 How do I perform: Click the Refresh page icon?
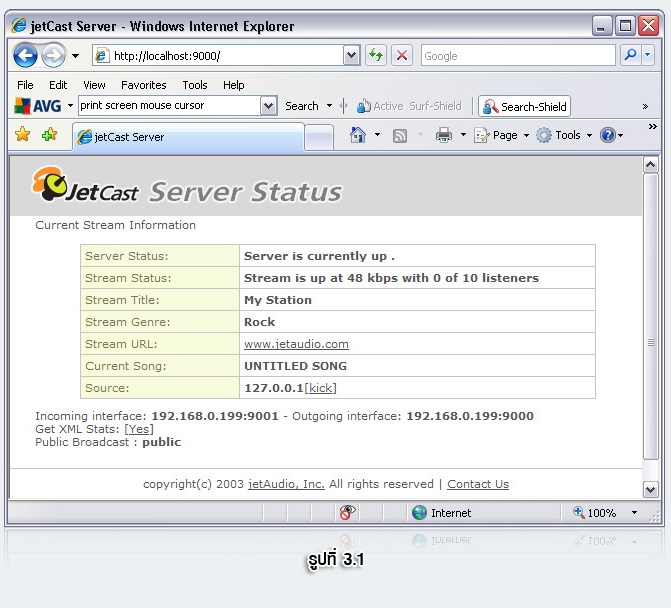point(376,56)
